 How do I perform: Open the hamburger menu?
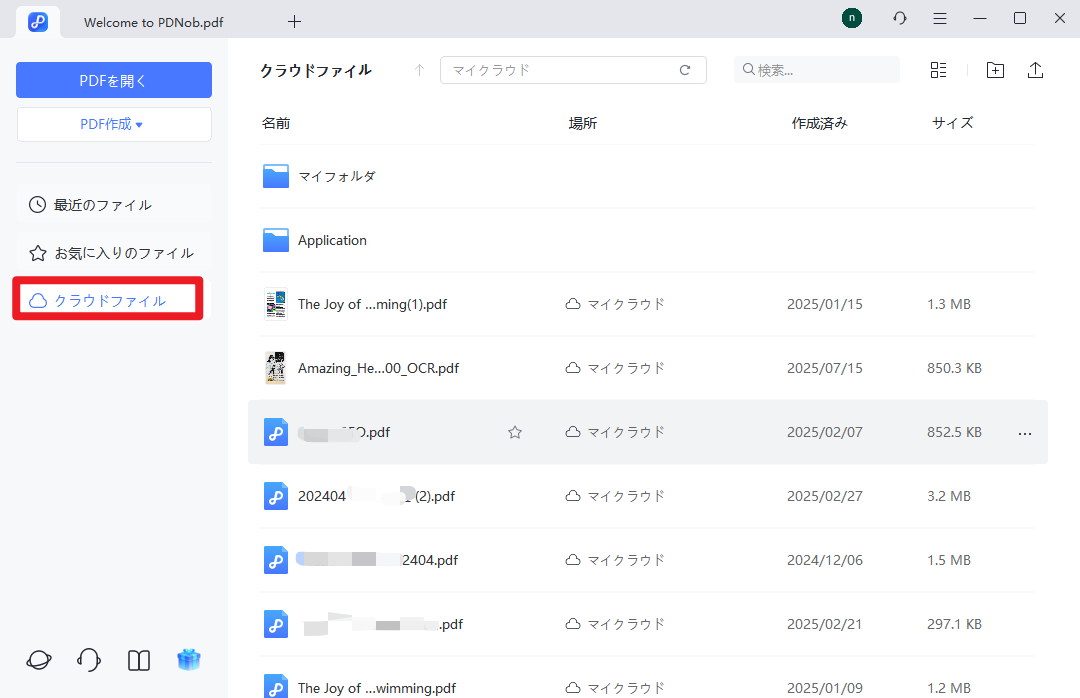[x=940, y=18]
